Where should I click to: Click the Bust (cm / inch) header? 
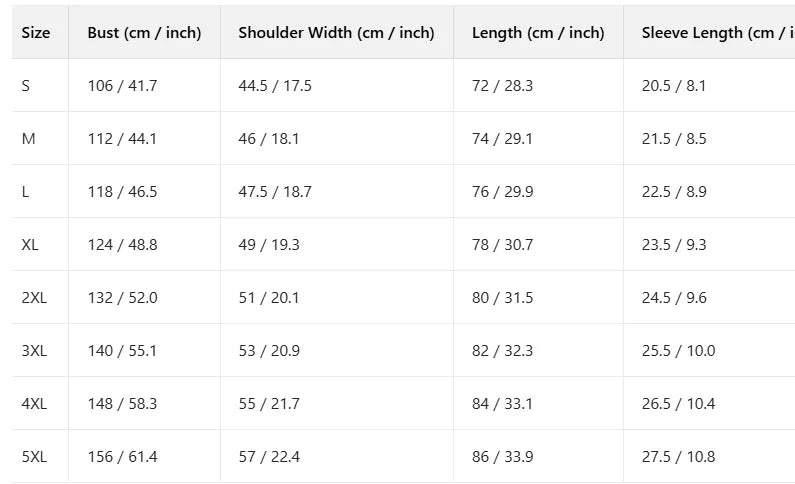[144, 33]
